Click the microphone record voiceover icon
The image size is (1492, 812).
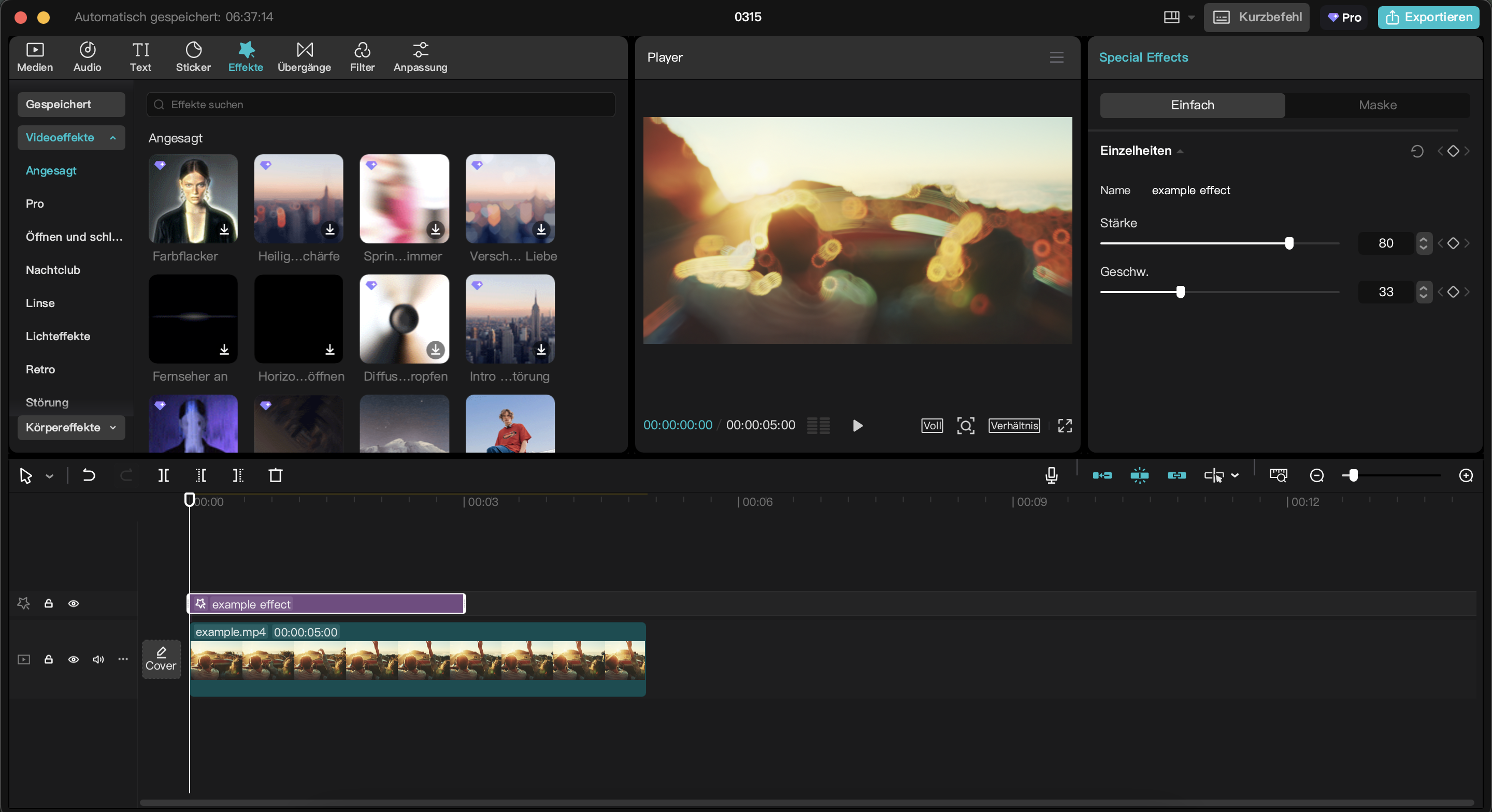click(x=1051, y=475)
